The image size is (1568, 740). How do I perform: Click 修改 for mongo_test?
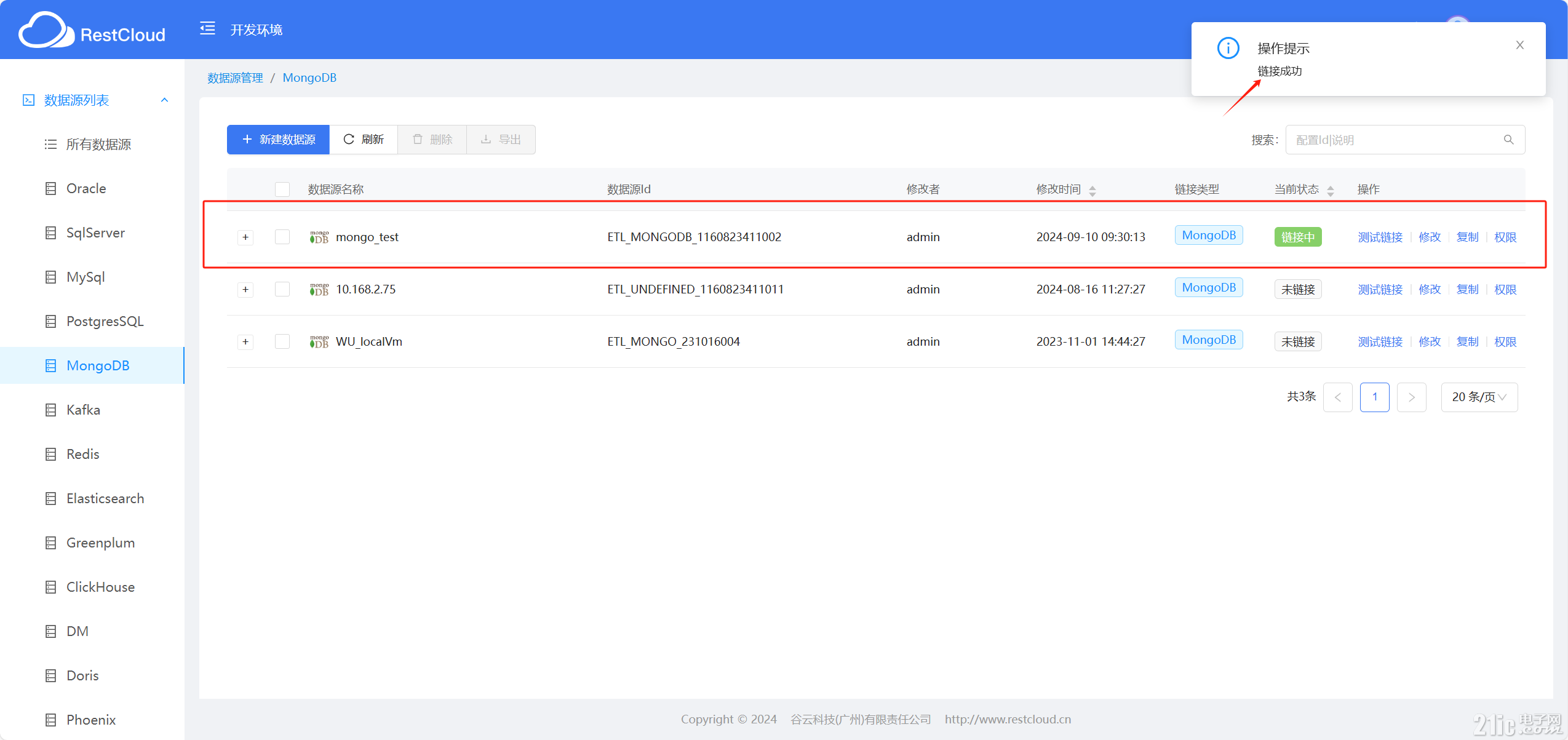pos(1430,237)
